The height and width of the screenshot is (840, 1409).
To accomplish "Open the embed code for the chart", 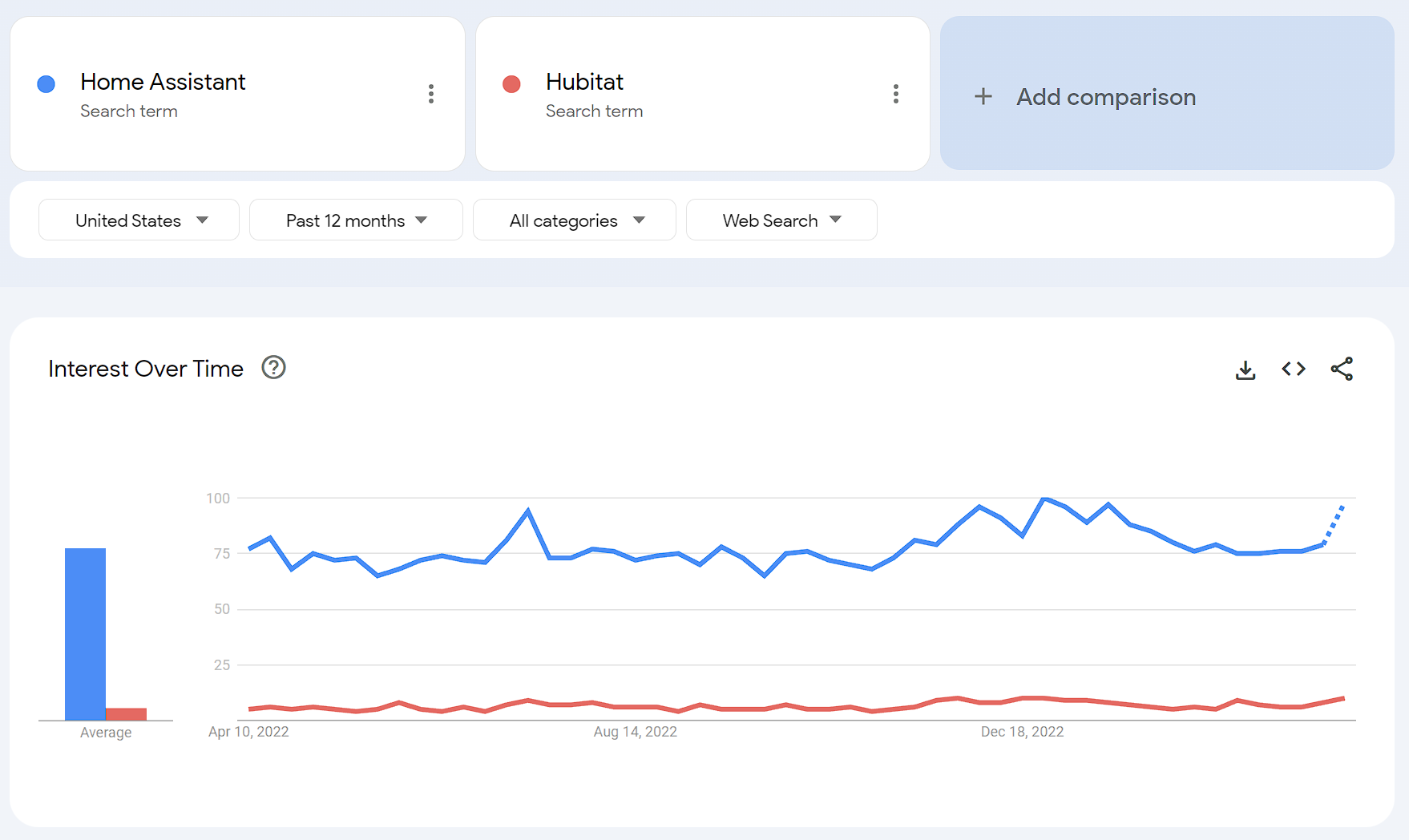I will click(1293, 369).
